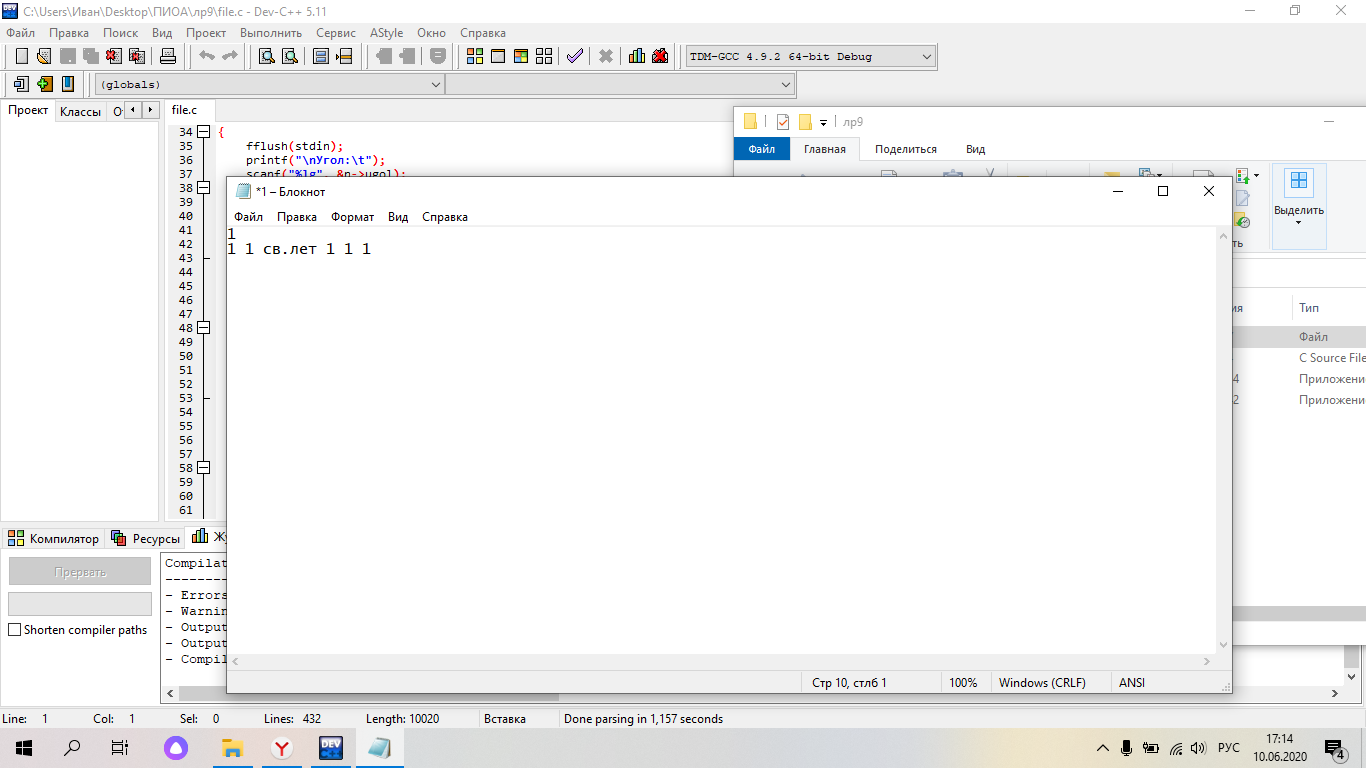1366x768 pixels.
Task: Click the Print icon in Dev-C++ toolbar
Action: (168, 56)
